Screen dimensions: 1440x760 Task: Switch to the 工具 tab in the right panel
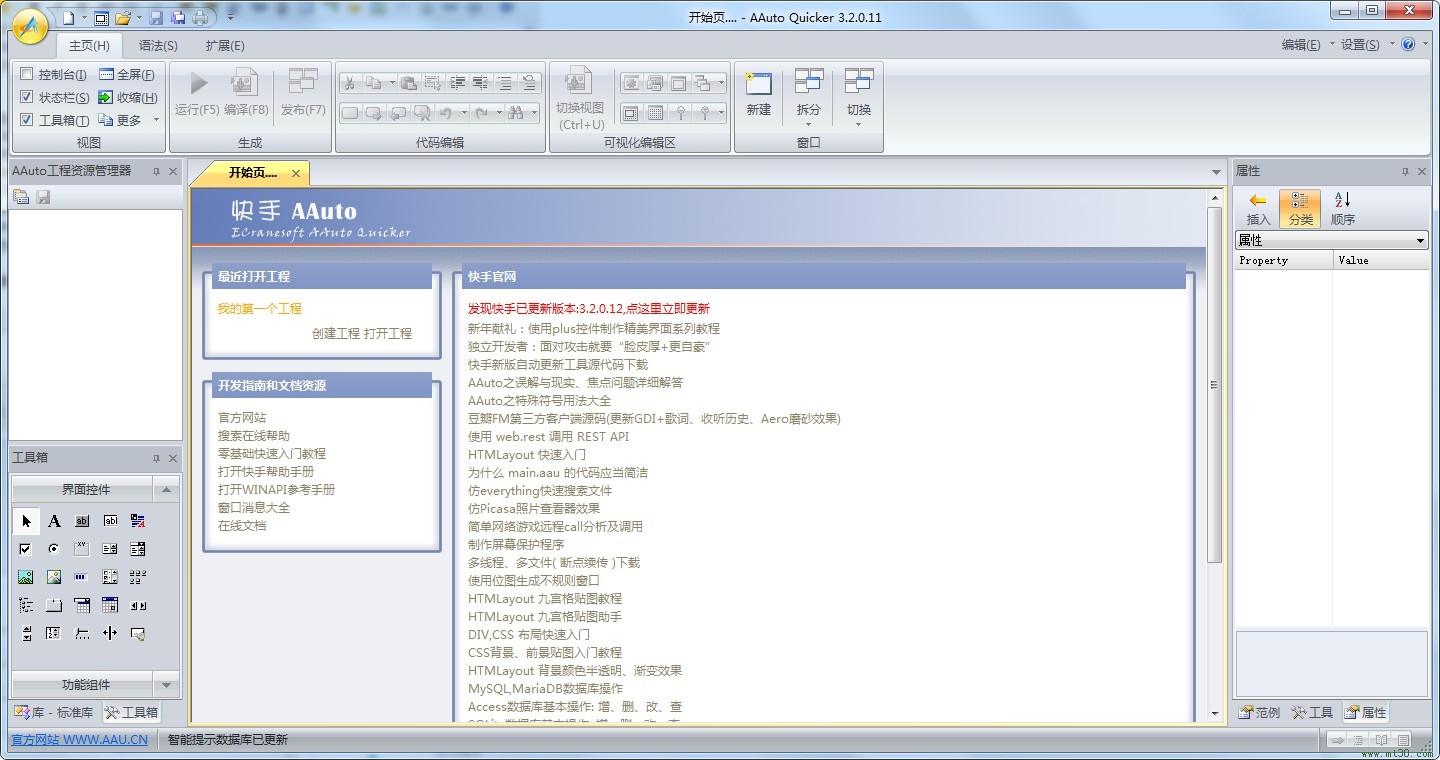point(1312,713)
